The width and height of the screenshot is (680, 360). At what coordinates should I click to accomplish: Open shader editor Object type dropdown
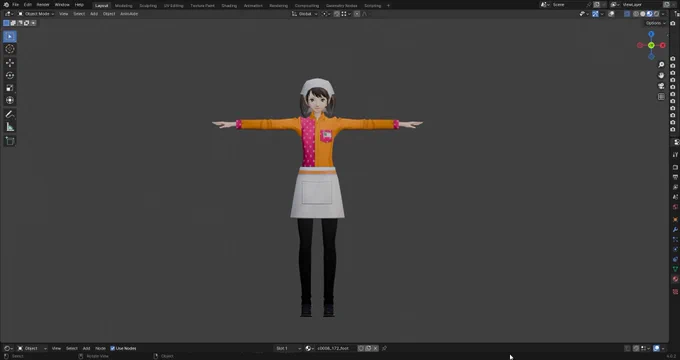pos(32,348)
